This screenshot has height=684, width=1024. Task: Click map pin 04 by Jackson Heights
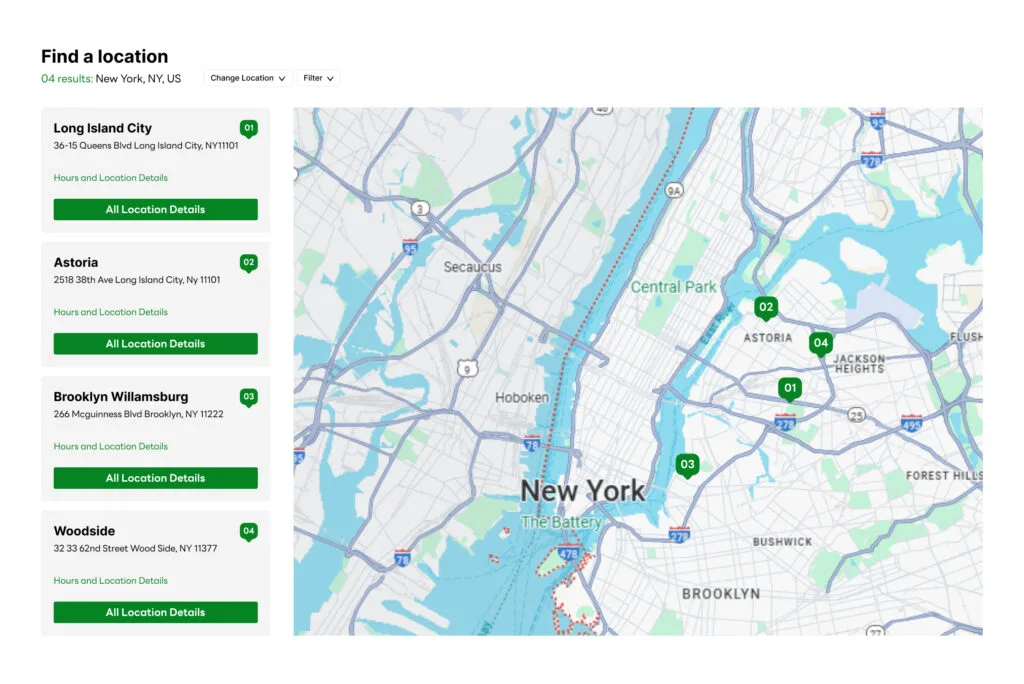[x=821, y=342]
